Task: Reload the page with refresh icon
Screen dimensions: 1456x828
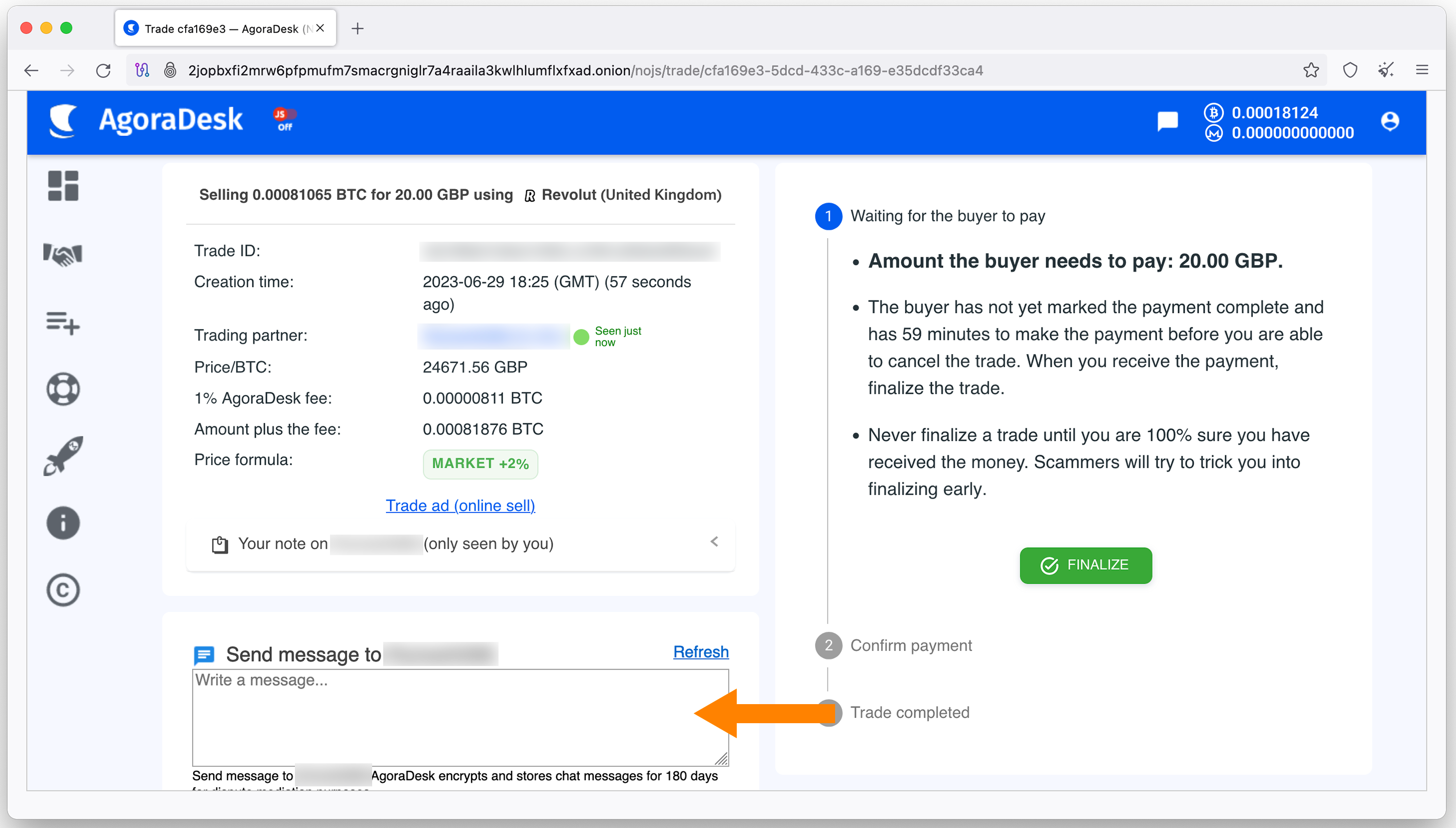Action: tap(103, 71)
